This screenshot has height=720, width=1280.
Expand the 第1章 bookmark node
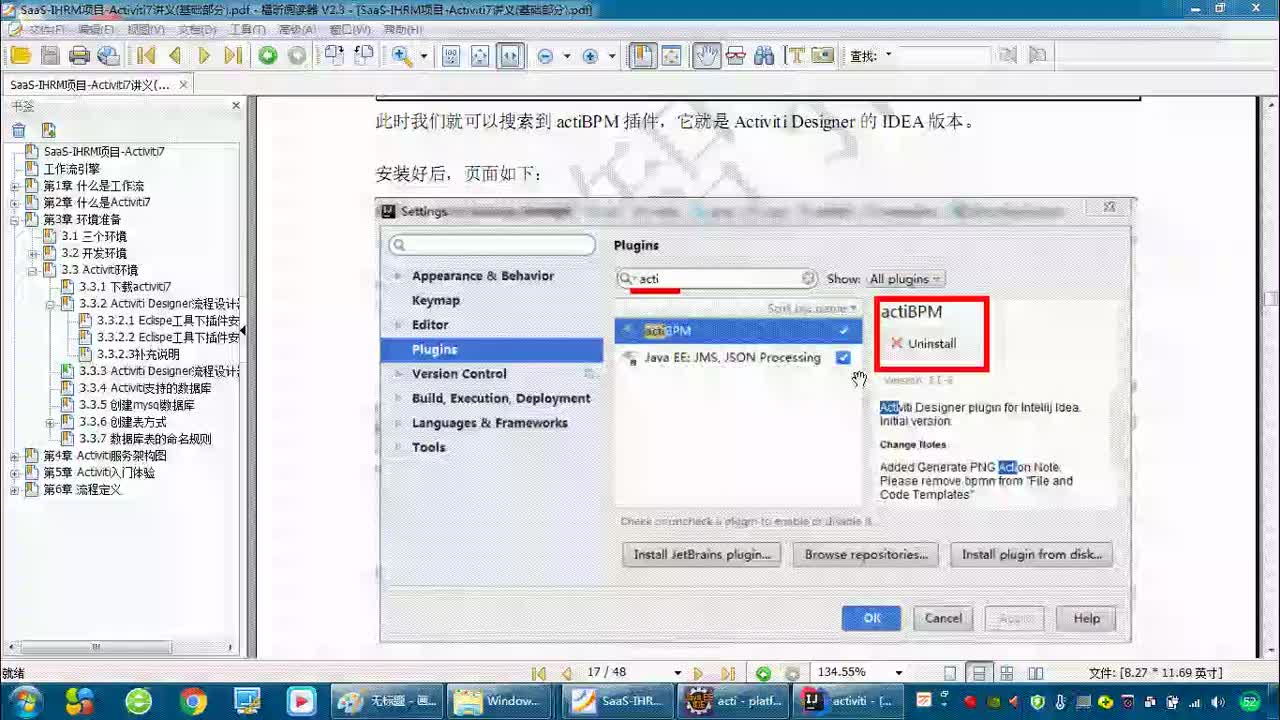[15, 187]
